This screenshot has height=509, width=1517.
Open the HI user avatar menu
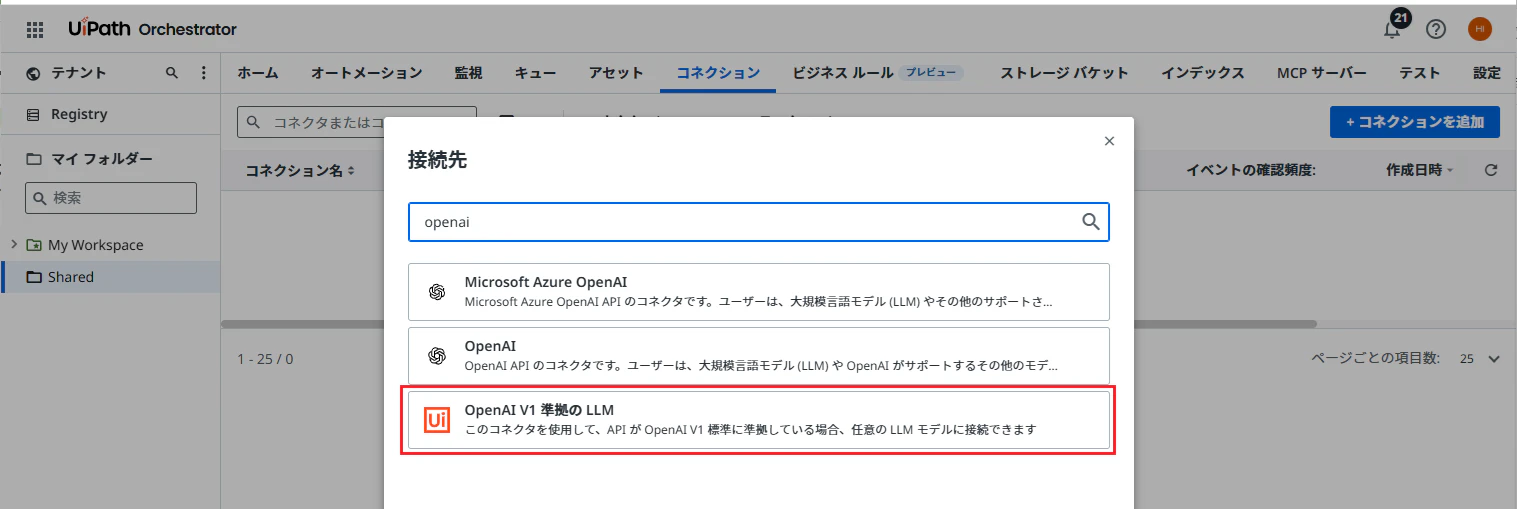point(1479,29)
